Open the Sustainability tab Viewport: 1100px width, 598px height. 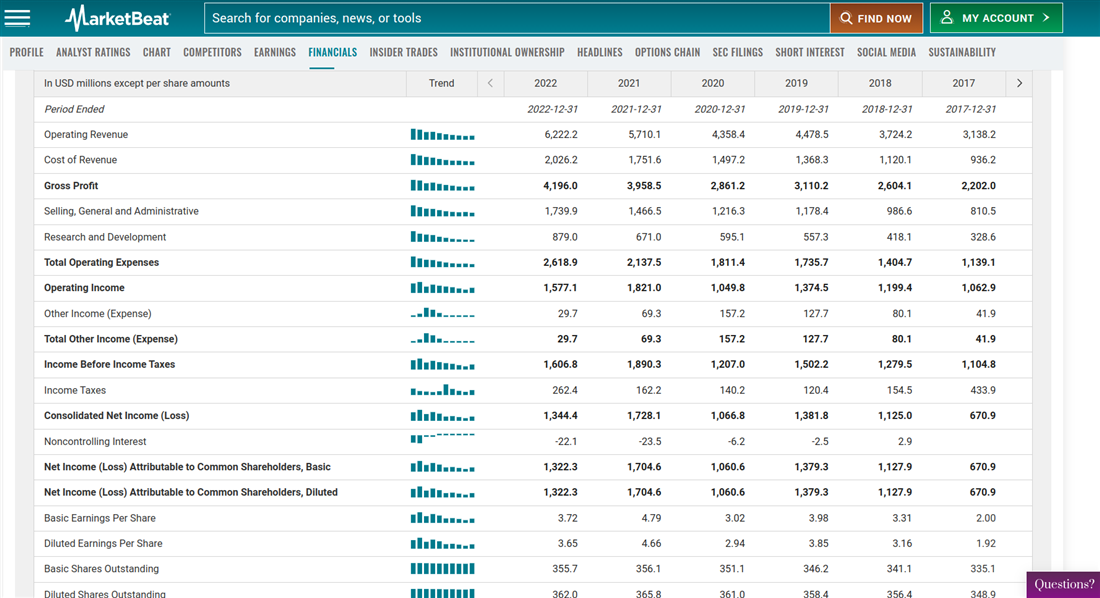[x=962, y=52]
